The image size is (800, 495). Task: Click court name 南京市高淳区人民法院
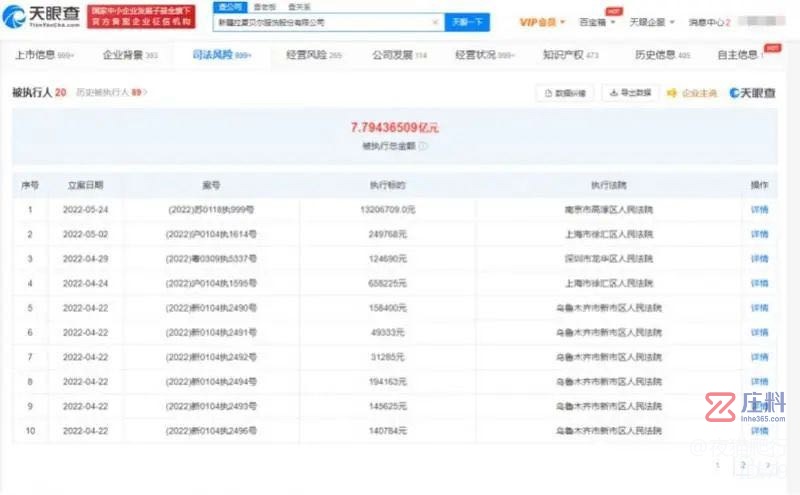[609, 210]
